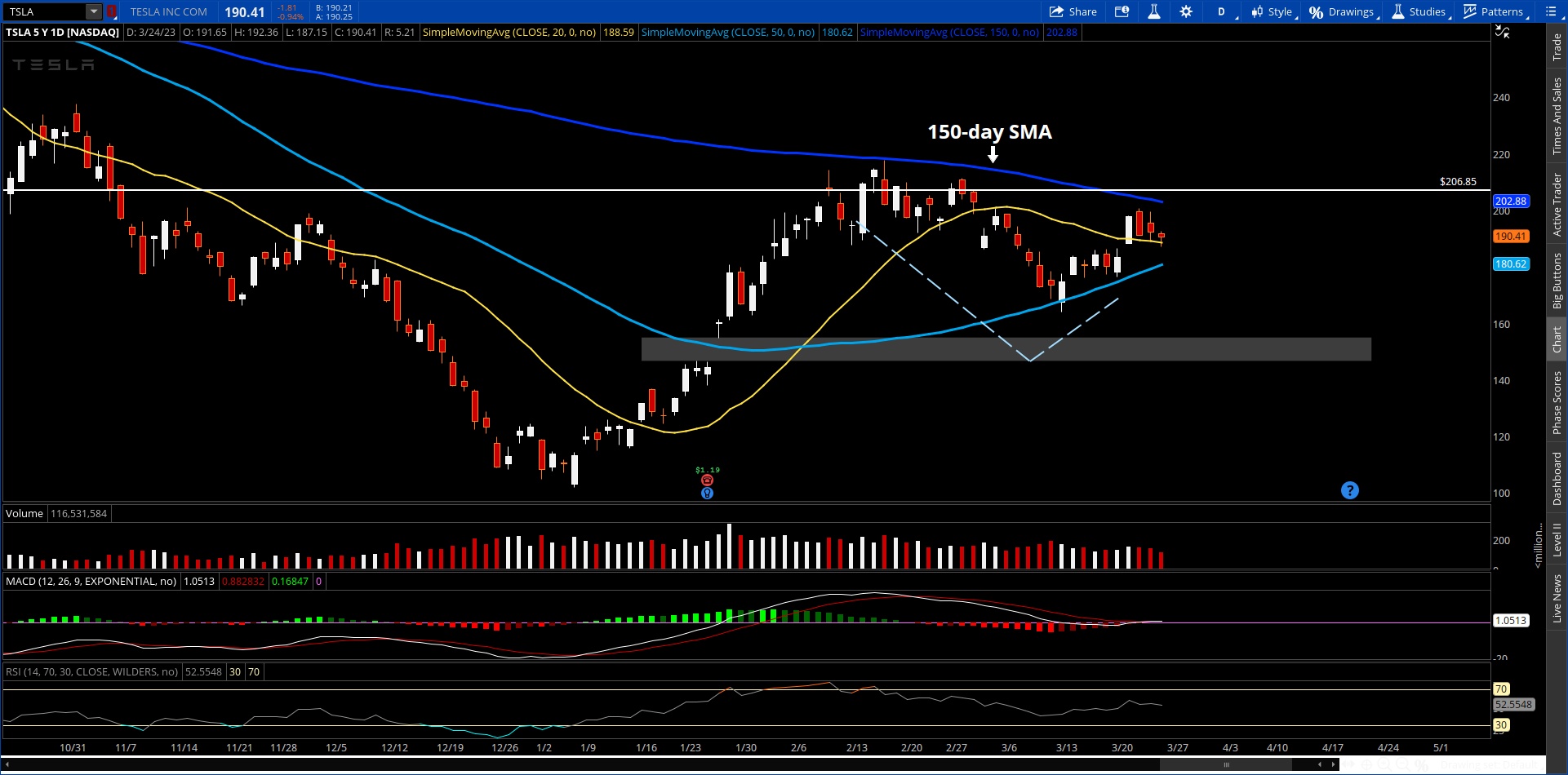The height and width of the screenshot is (775, 1568).
Task: Click the Volume study label
Action: 24,513
